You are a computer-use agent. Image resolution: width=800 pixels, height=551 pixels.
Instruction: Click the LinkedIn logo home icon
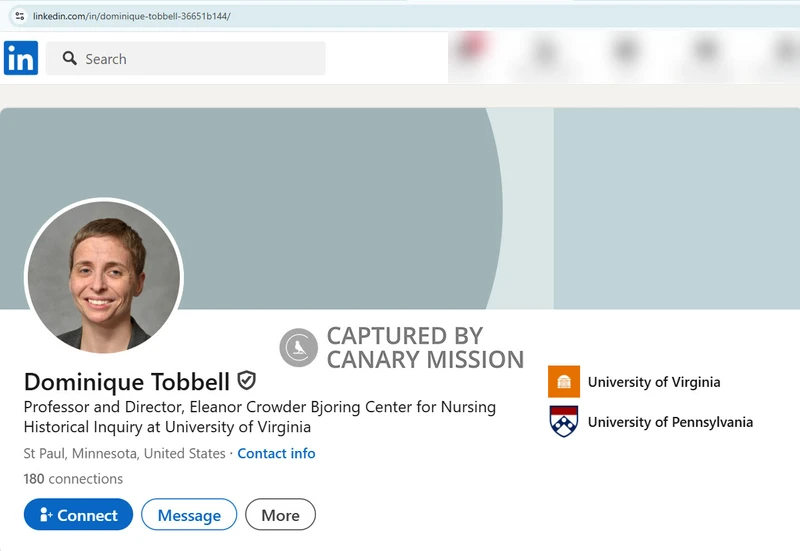click(x=21, y=58)
